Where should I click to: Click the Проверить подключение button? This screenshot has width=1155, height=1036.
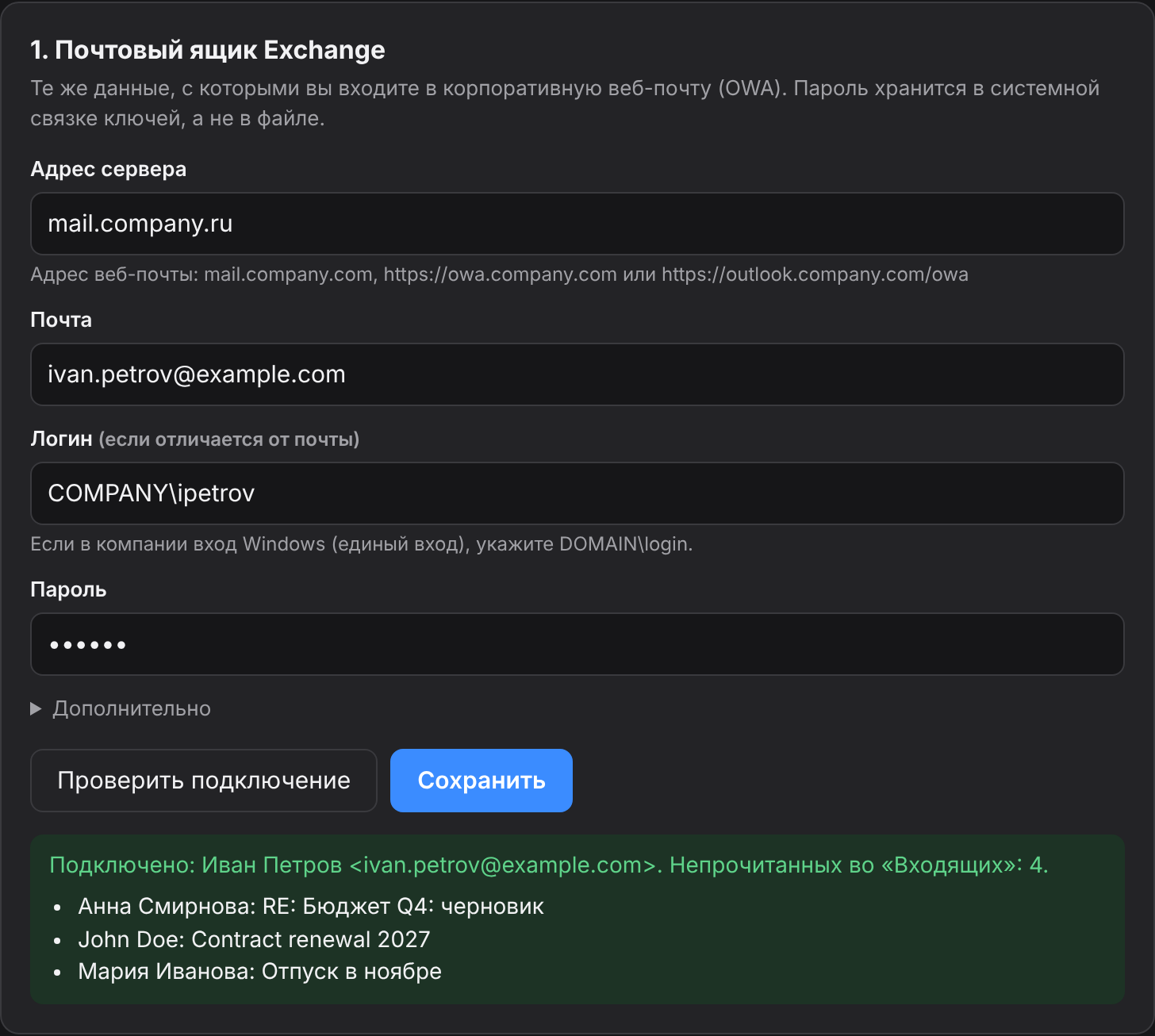click(x=204, y=781)
